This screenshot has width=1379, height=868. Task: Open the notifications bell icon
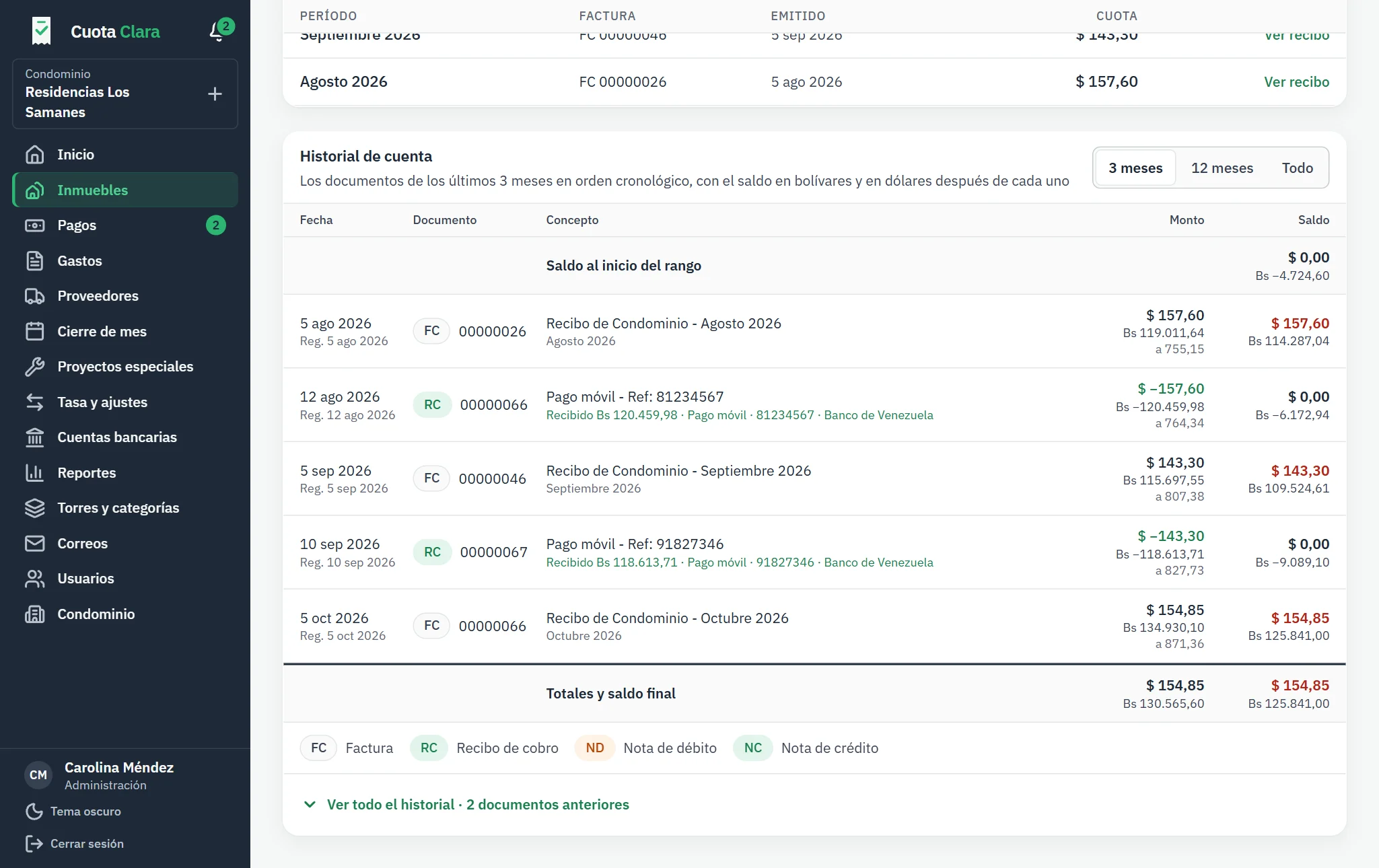click(217, 31)
